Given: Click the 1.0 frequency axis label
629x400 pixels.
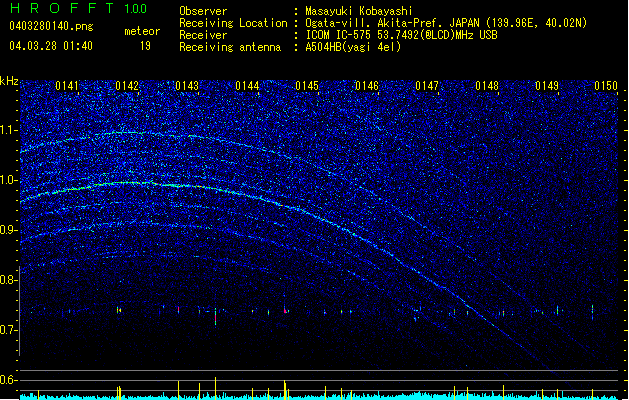Looking at the screenshot, I should pyautogui.click(x=8, y=180).
